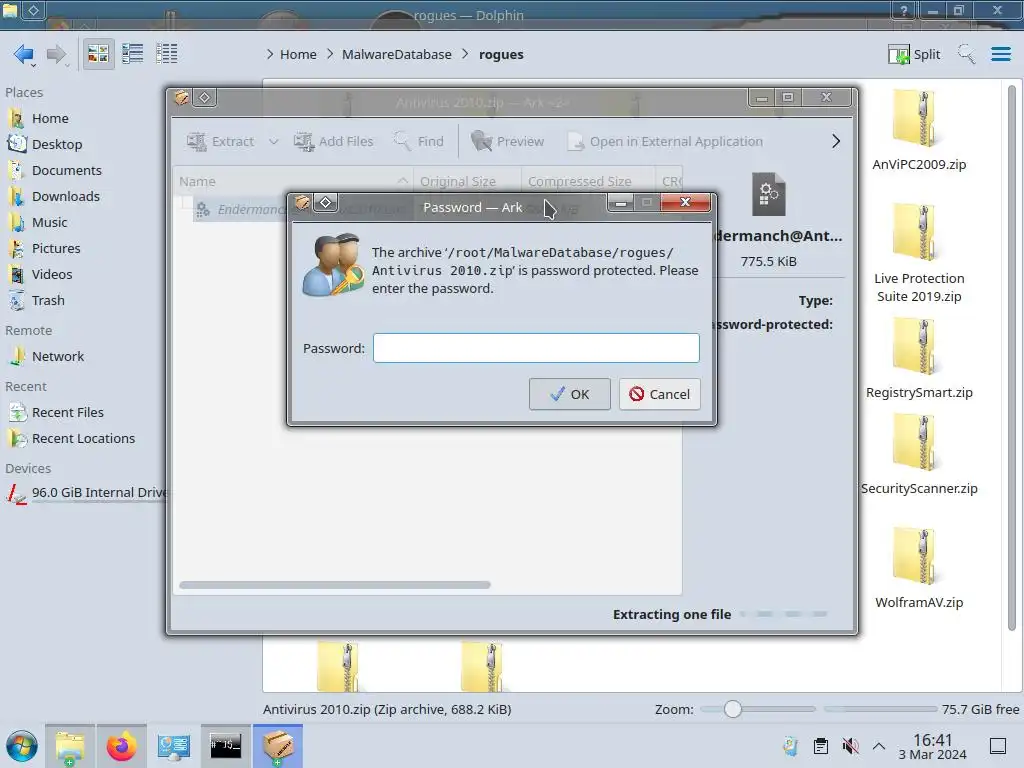Select AnViPC2009.zip file icon
1024x768 pixels.
[x=919, y=120]
